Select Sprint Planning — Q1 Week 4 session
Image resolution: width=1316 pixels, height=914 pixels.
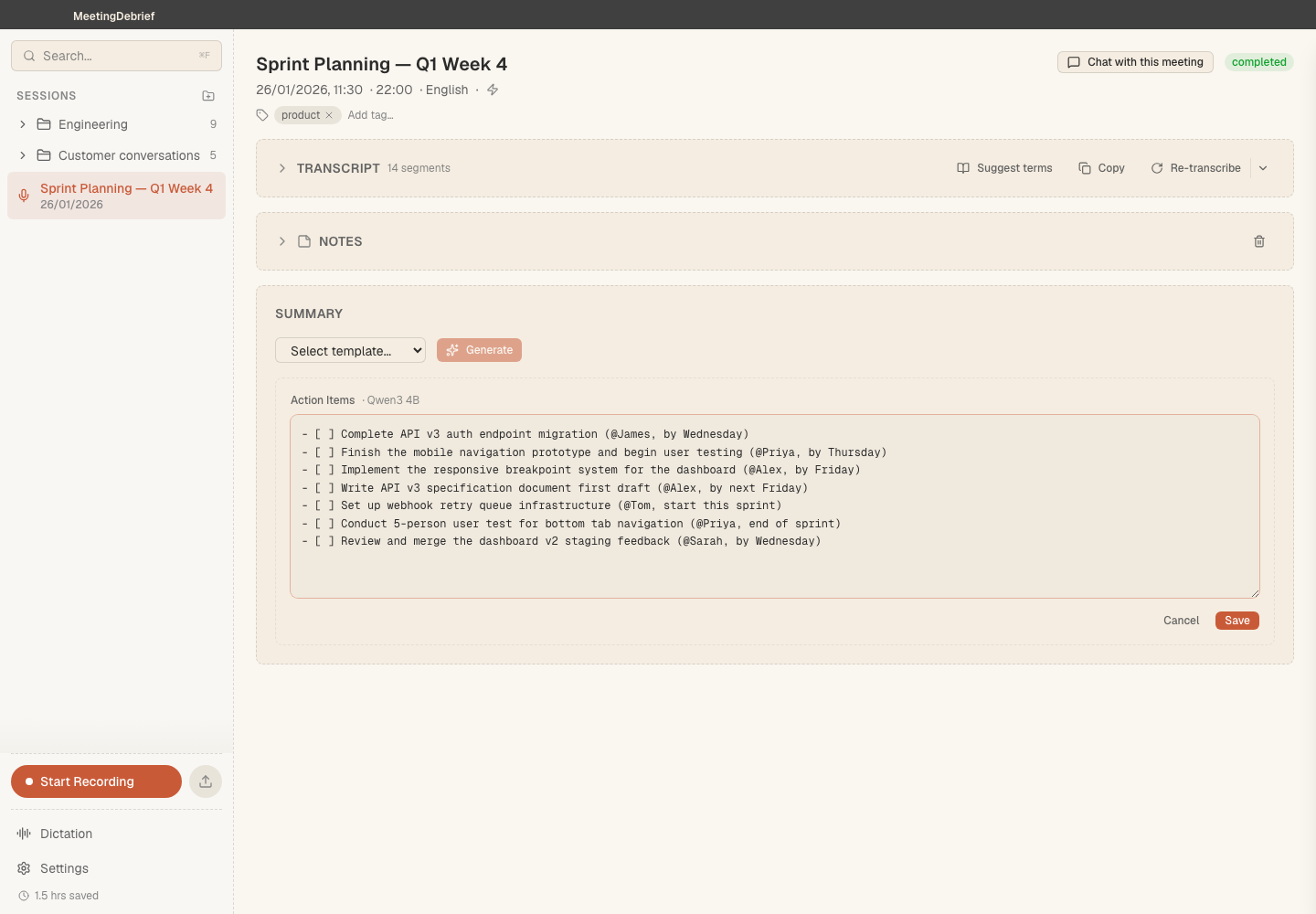coord(116,196)
